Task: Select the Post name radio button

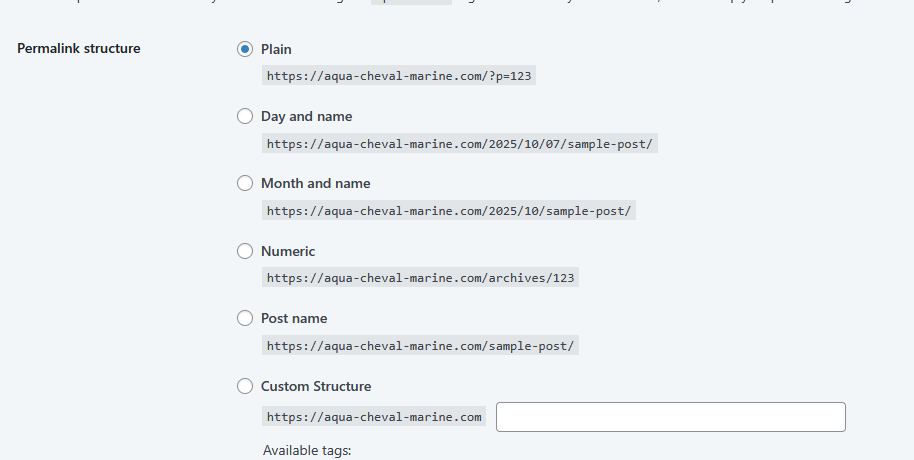Action: tap(245, 318)
